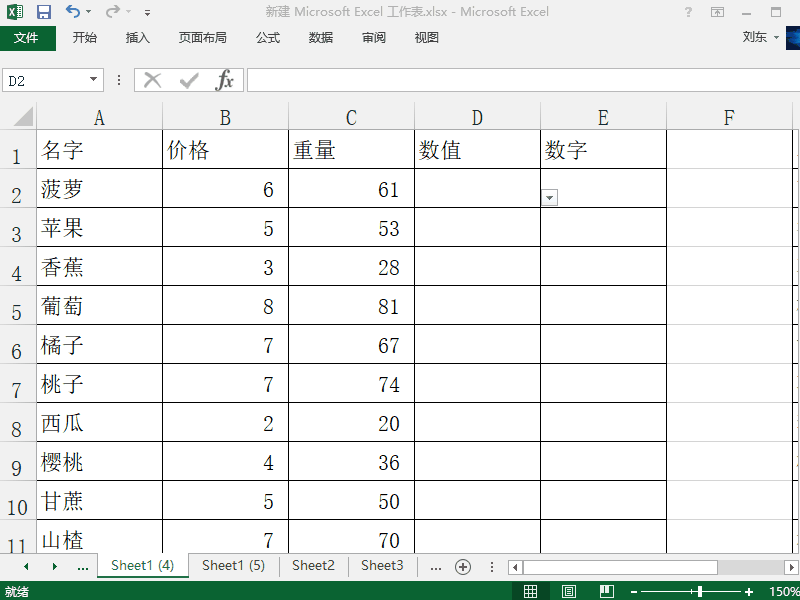Viewport: 800px width, 600px height.
Task: Open the 刘东 account dropdown
Action: tap(760, 37)
